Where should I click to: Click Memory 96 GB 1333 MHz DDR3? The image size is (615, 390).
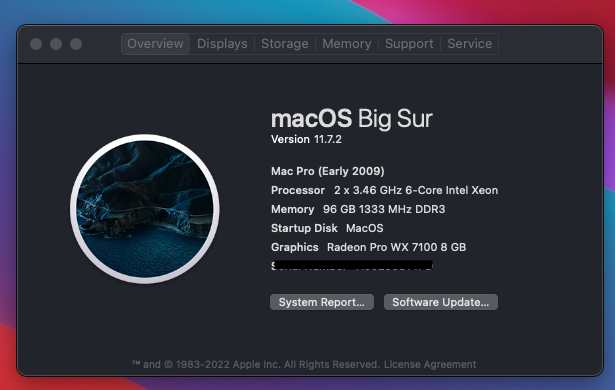pyautogui.click(x=358, y=209)
